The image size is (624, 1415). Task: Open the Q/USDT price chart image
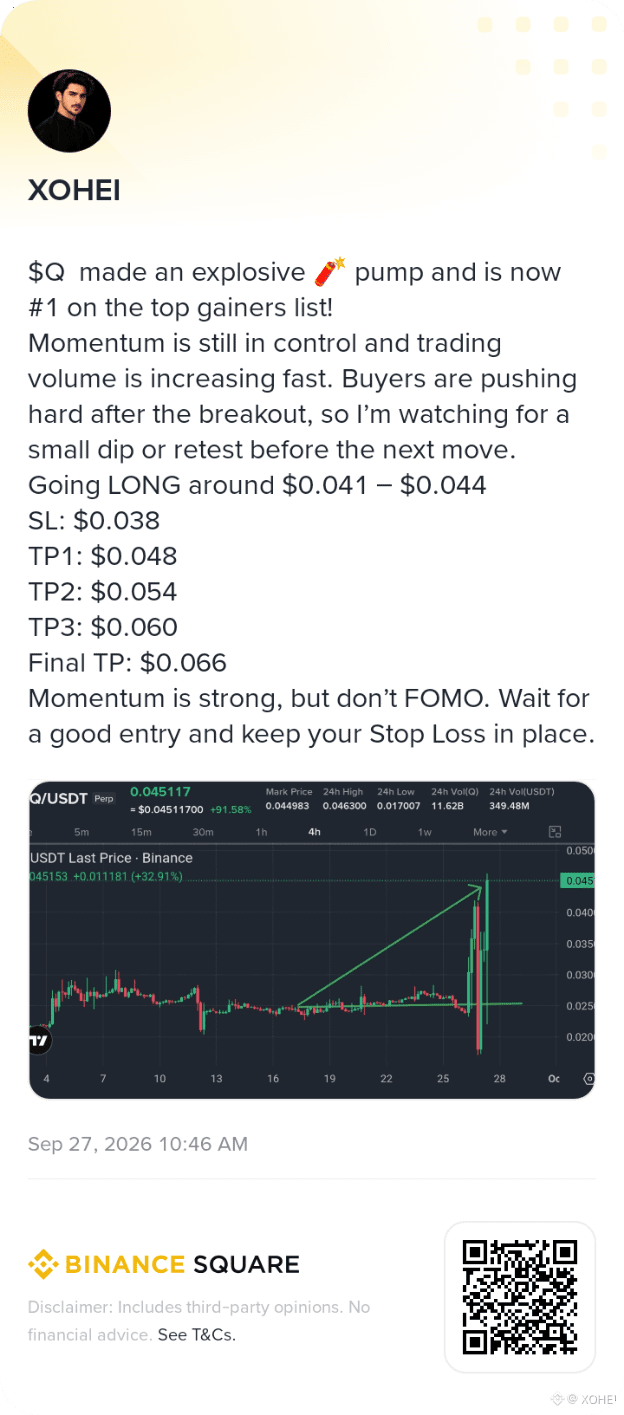pos(311,940)
